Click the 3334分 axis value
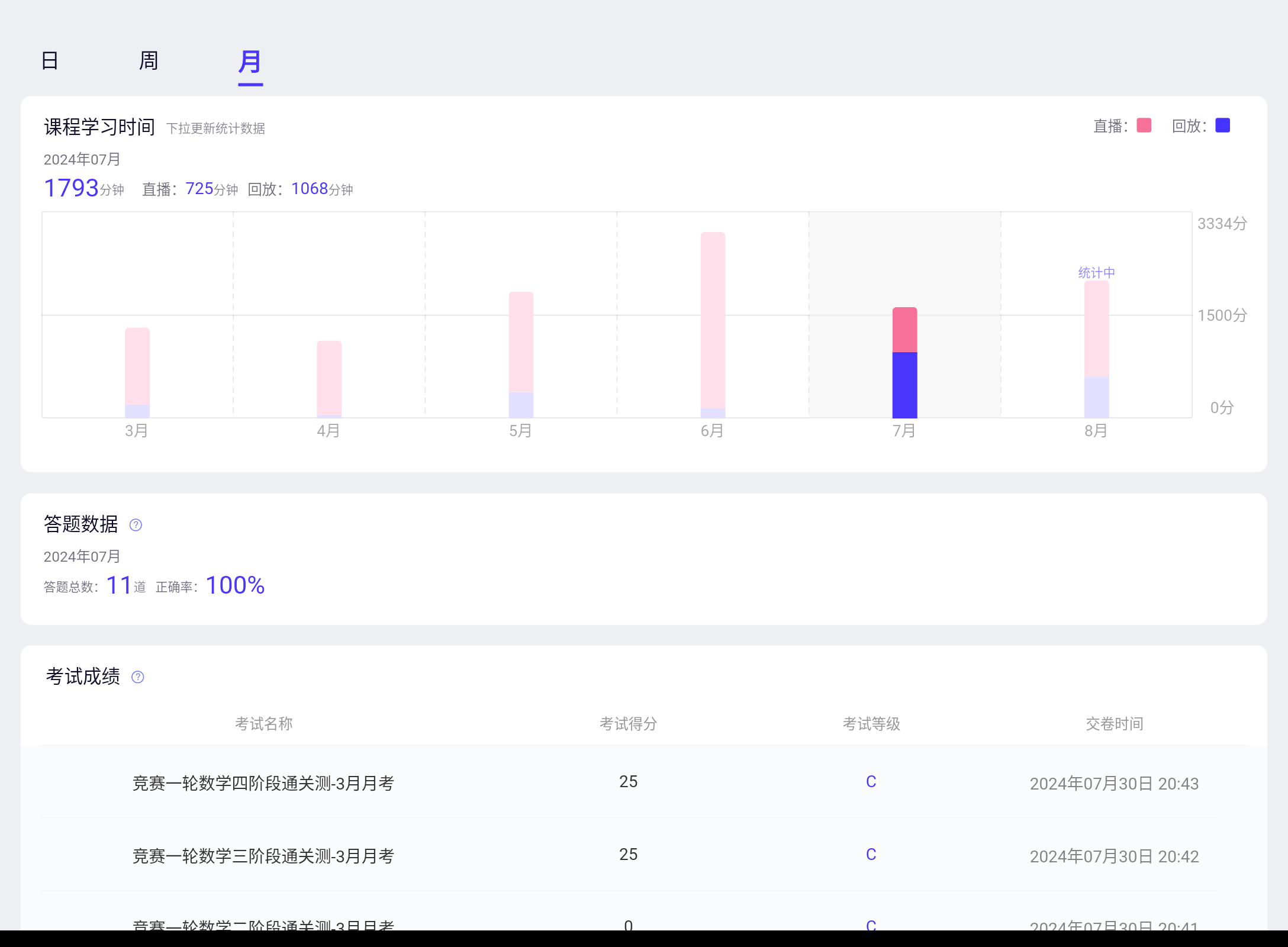 (1222, 224)
